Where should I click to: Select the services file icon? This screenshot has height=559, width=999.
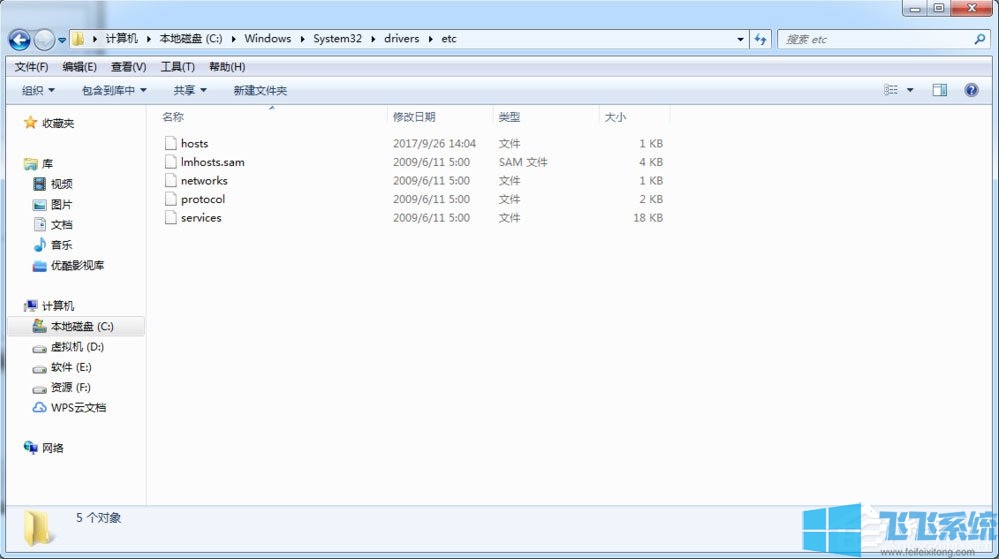coord(170,218)
